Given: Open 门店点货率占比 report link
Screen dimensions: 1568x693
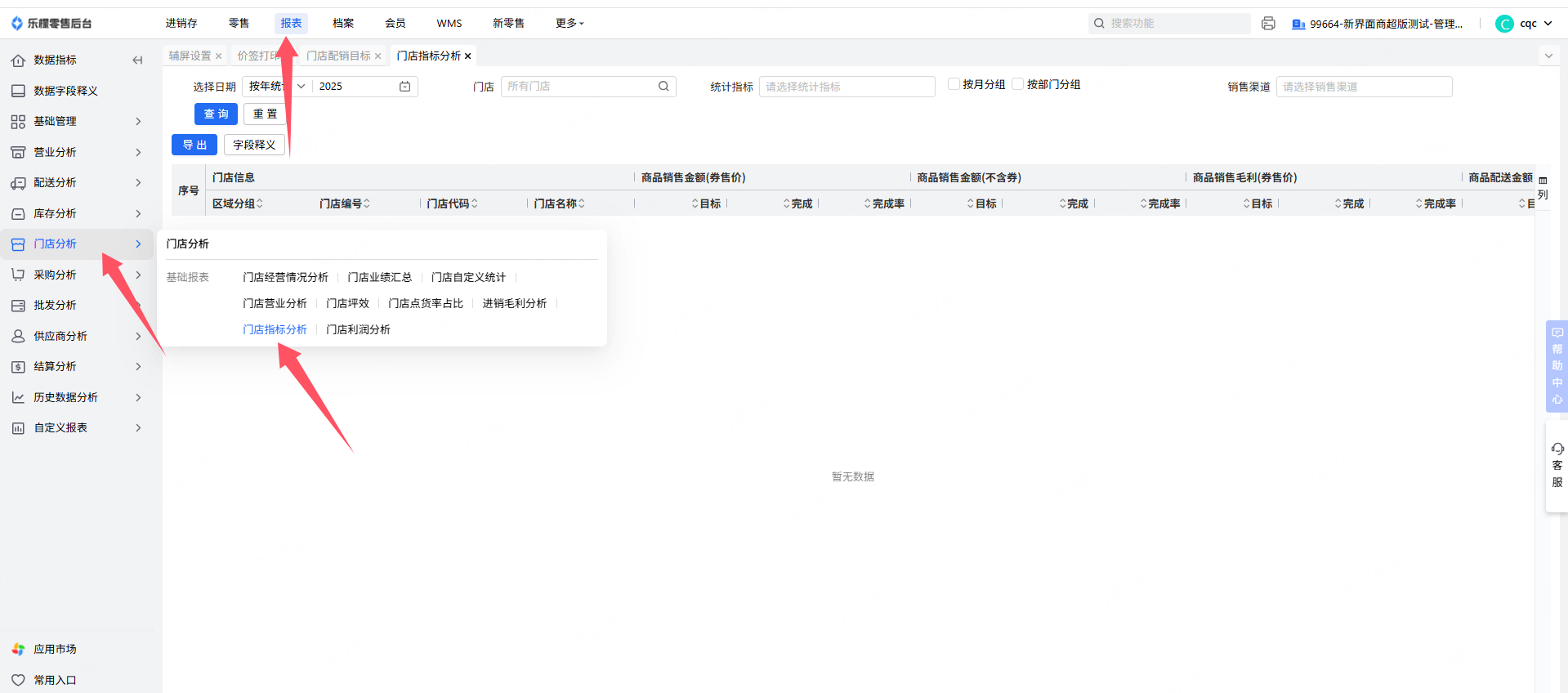Looking at the screenshot, I should click(x=426, y=304).
